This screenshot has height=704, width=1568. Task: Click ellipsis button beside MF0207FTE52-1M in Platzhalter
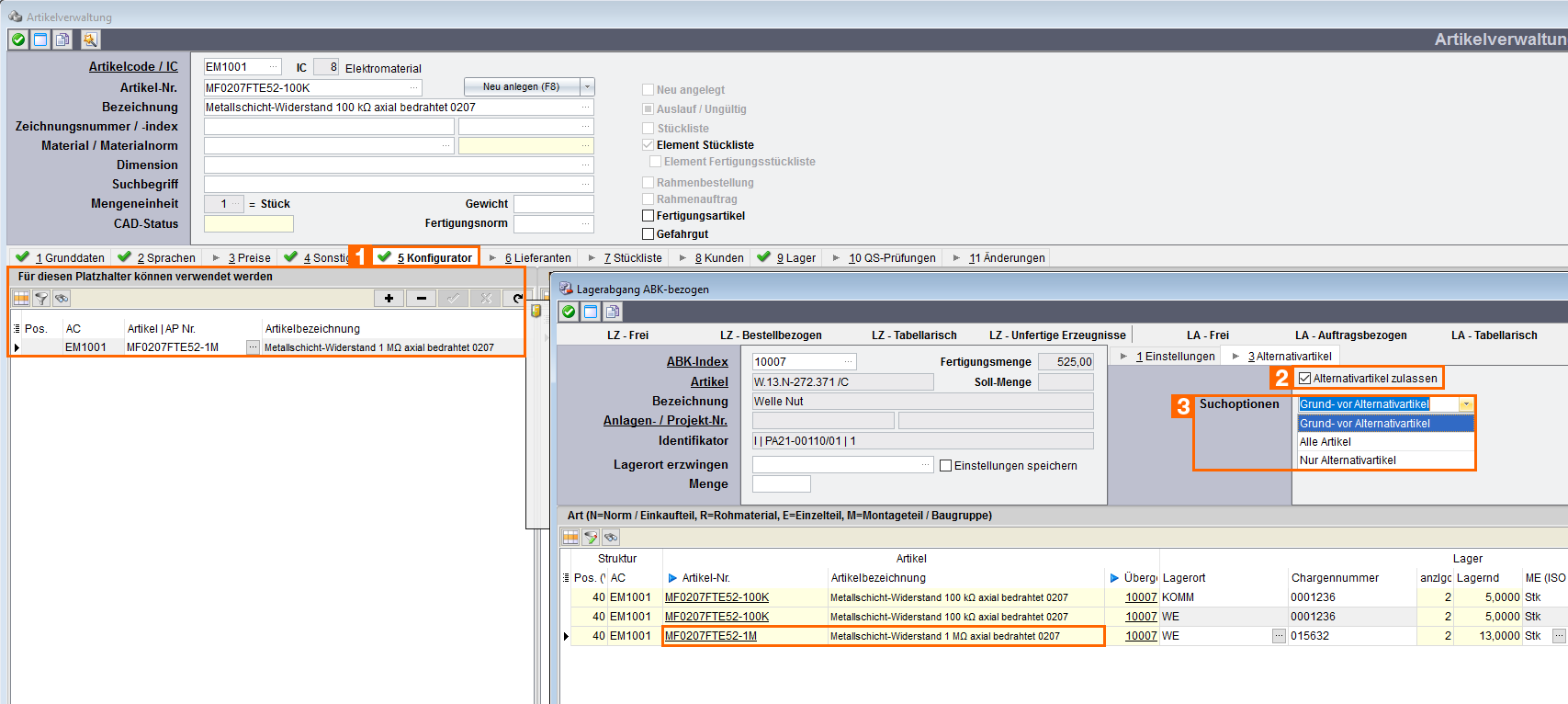coord(253,347)
